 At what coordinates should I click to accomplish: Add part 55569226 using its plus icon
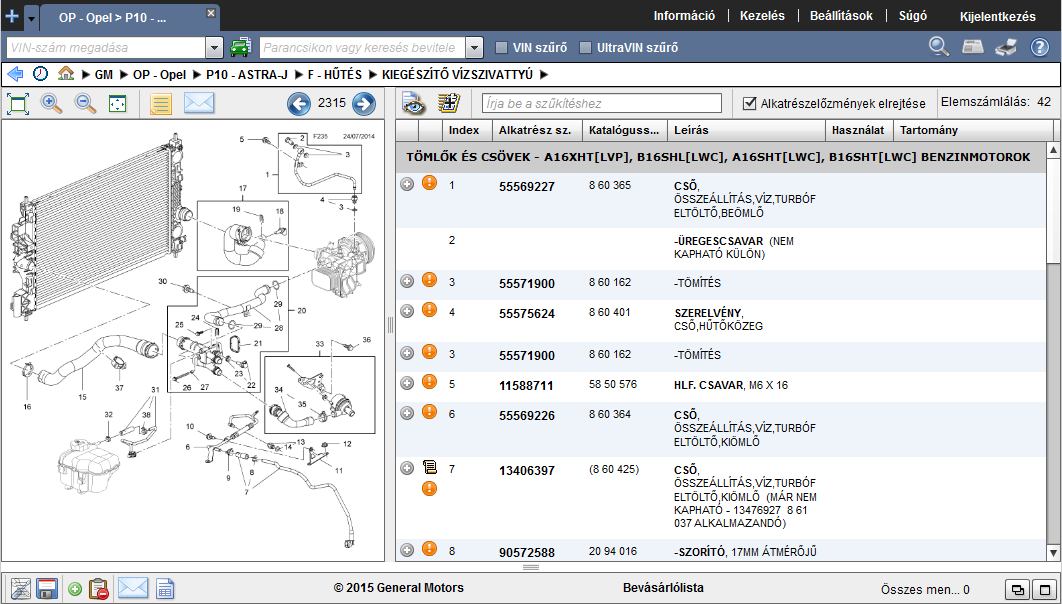pos(406,412)
